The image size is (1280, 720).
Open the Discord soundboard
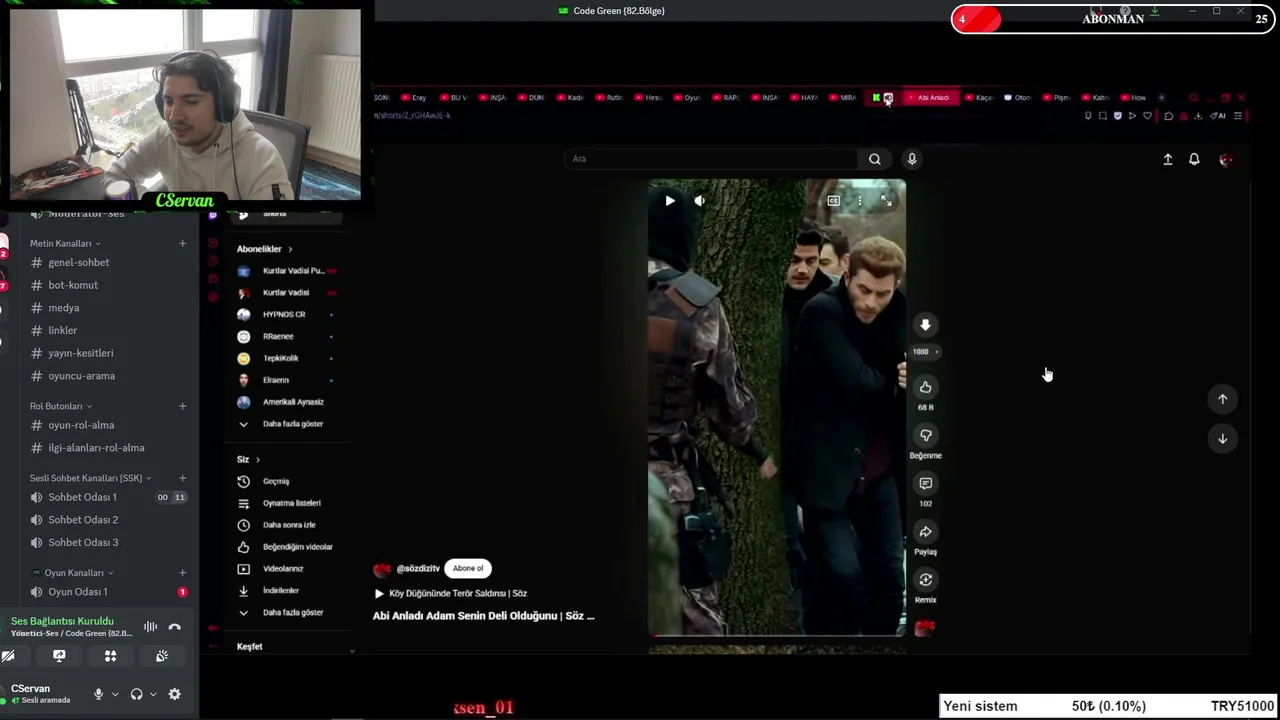coord(162,656)
